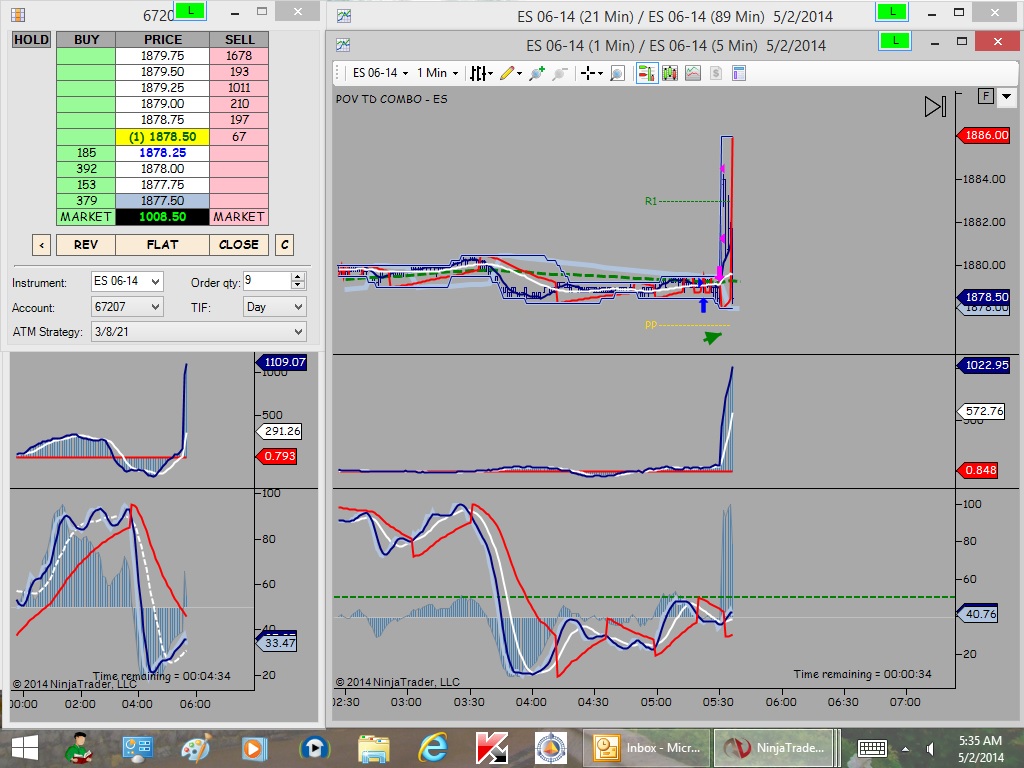The image size is (1024, 768).
Task: Click the zoom frame magnifier icon
Action: pos(617,73)
